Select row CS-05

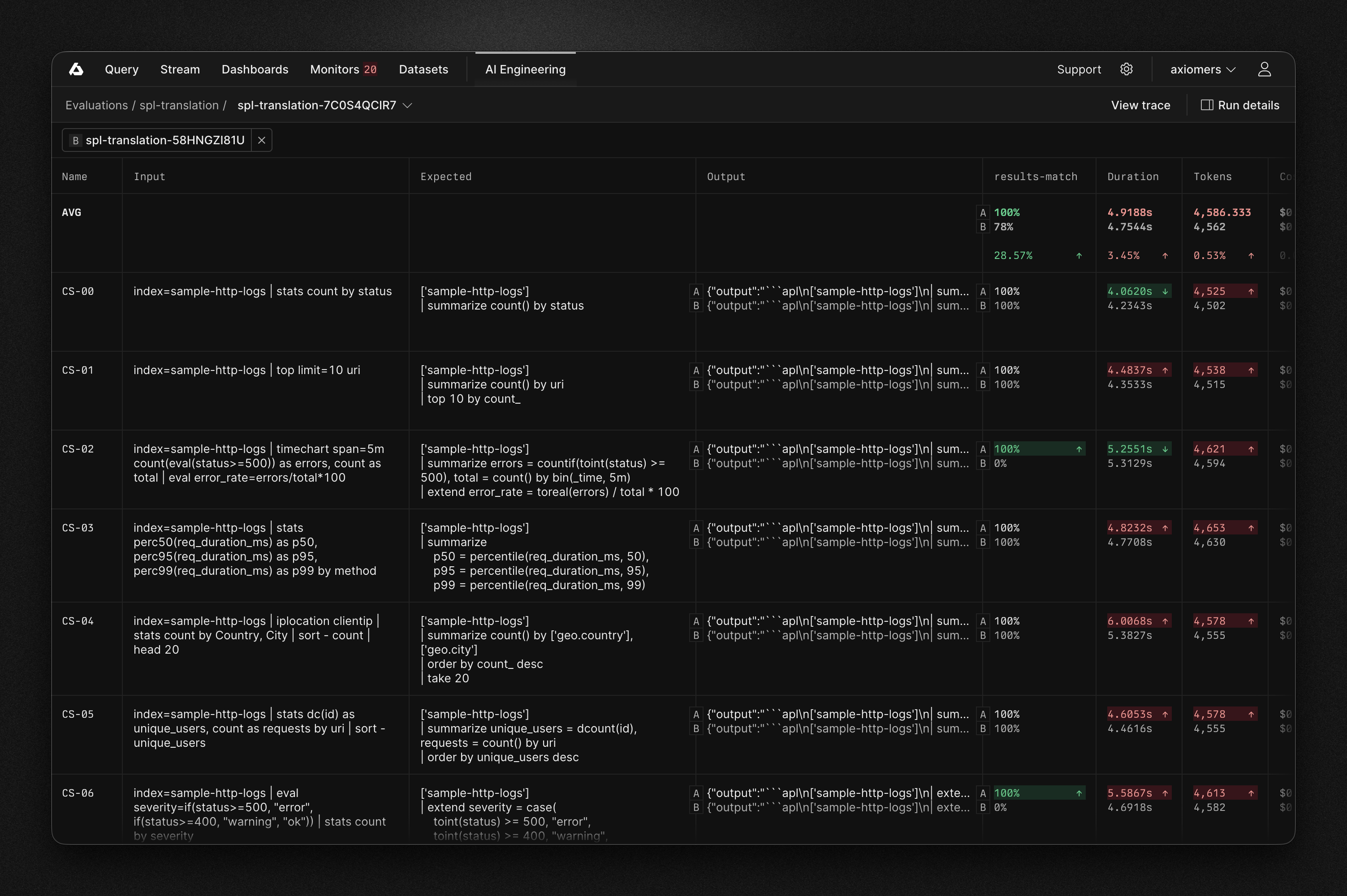pos(78,714)
